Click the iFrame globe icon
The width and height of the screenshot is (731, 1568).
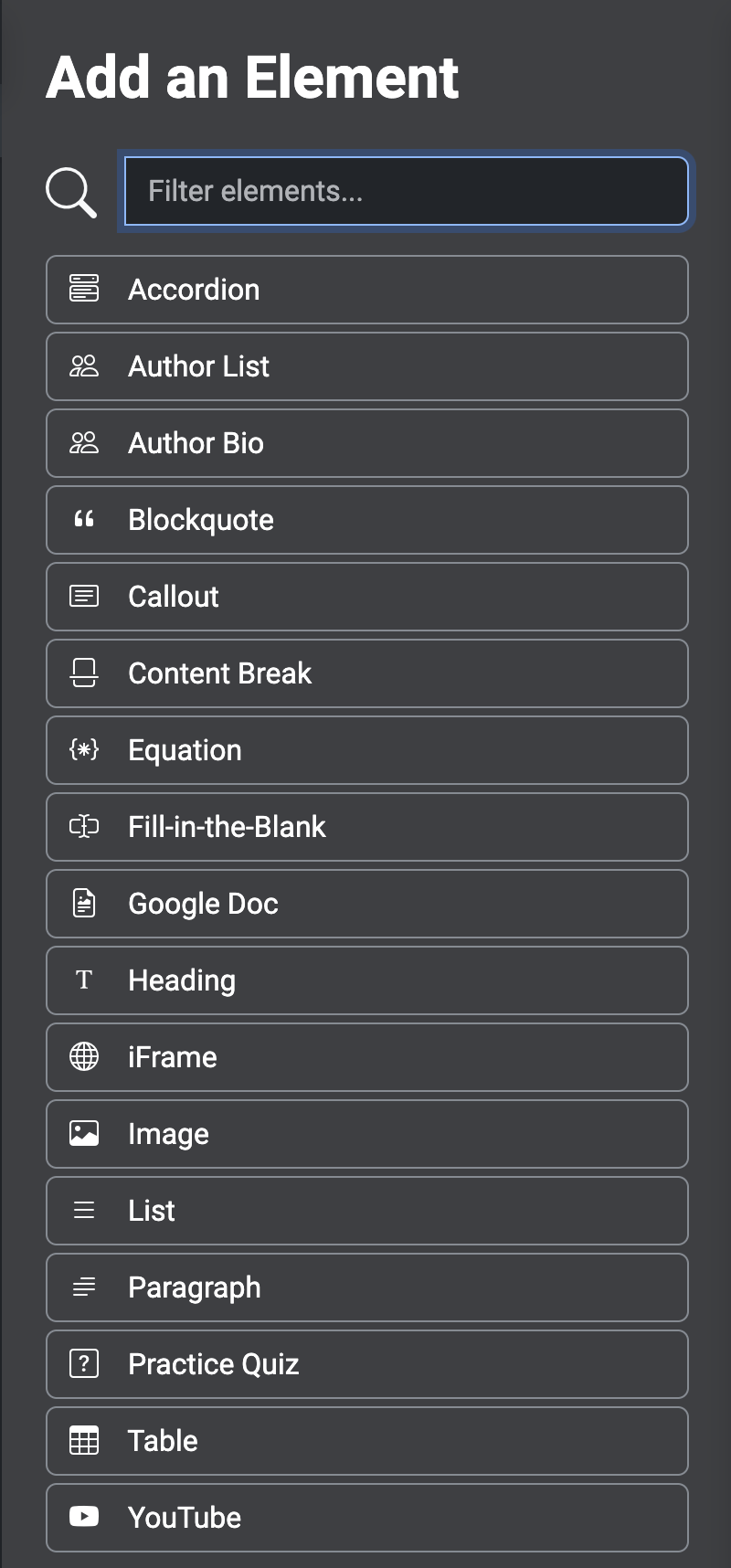coord(84,1057)
